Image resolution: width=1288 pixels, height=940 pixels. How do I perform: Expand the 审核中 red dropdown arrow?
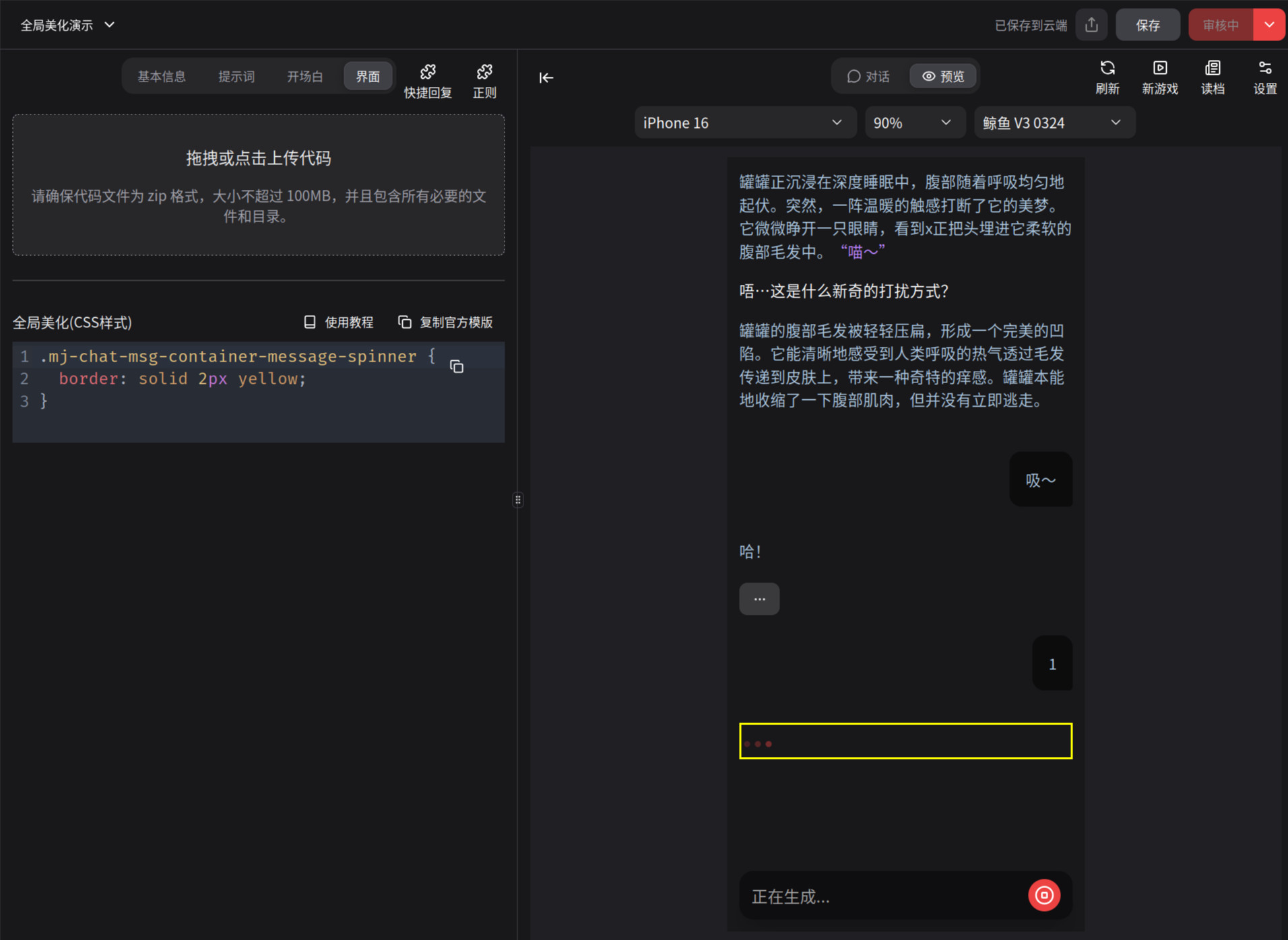click(x=1269, y=25)
